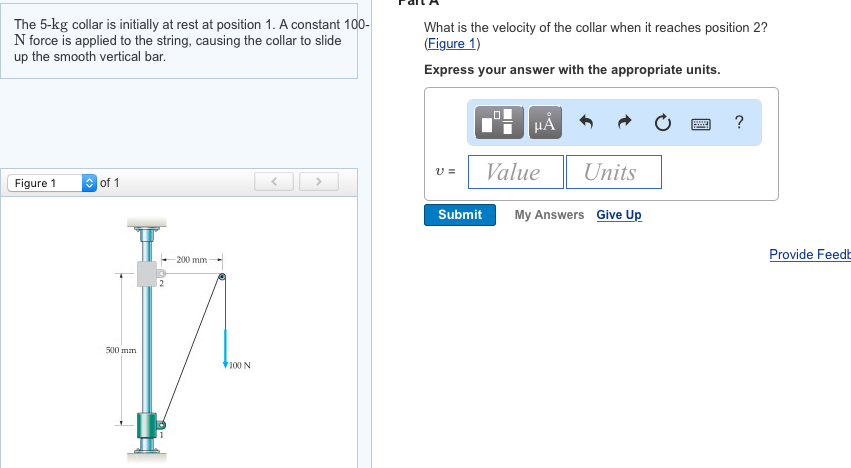Click the Units input field
Viewport: 851px width, 468px height.
click(612, 172)
